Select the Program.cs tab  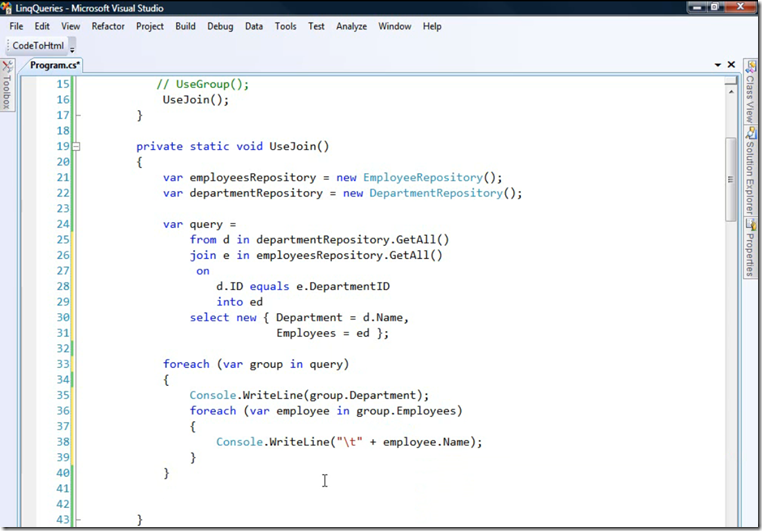coord(54,65)
